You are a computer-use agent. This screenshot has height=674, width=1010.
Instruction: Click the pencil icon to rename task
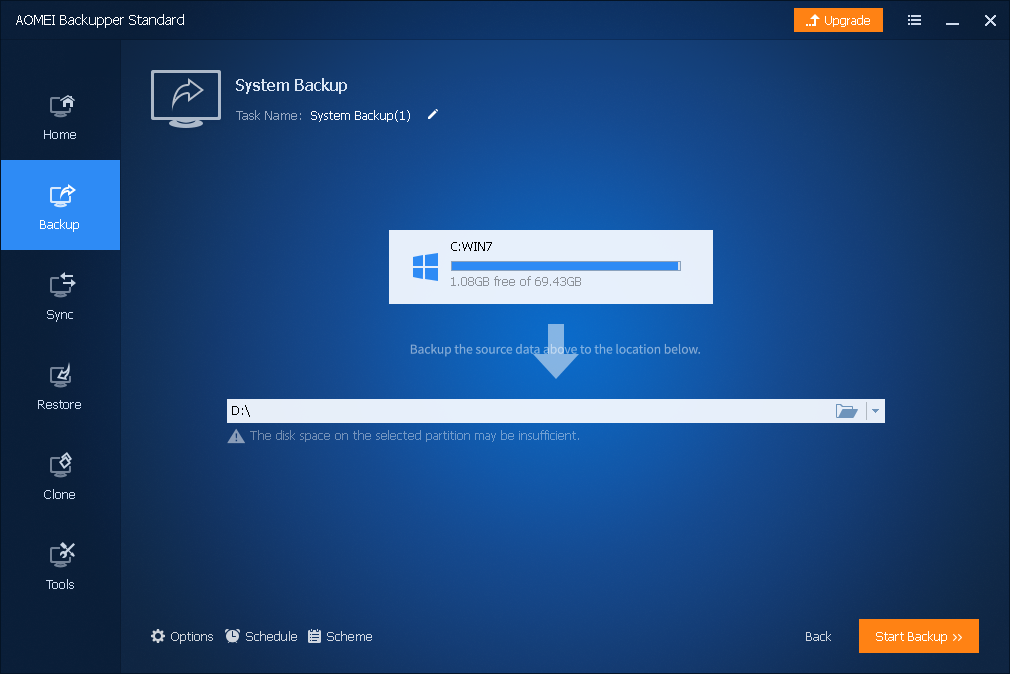[433, 115]
